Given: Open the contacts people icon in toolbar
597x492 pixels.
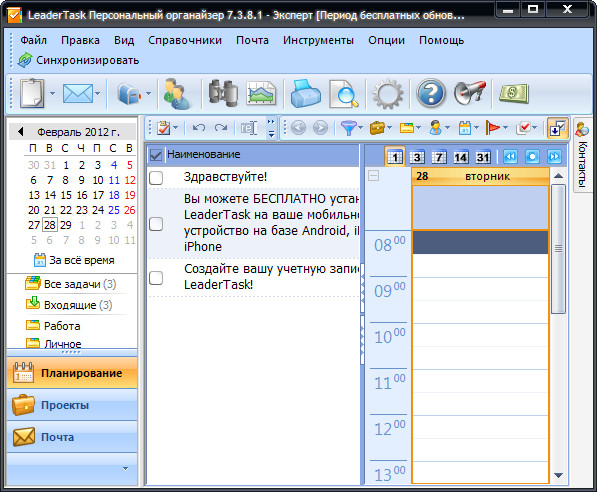Looking at the screenshot, I should [176, 94].
